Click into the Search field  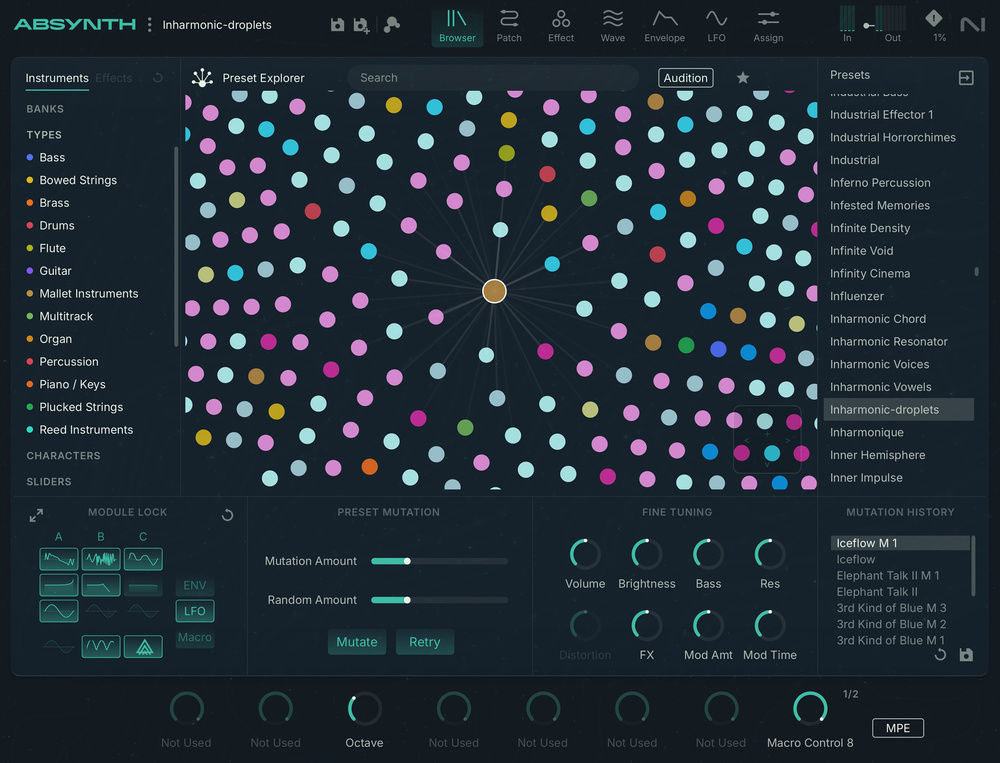pos(492,78)
